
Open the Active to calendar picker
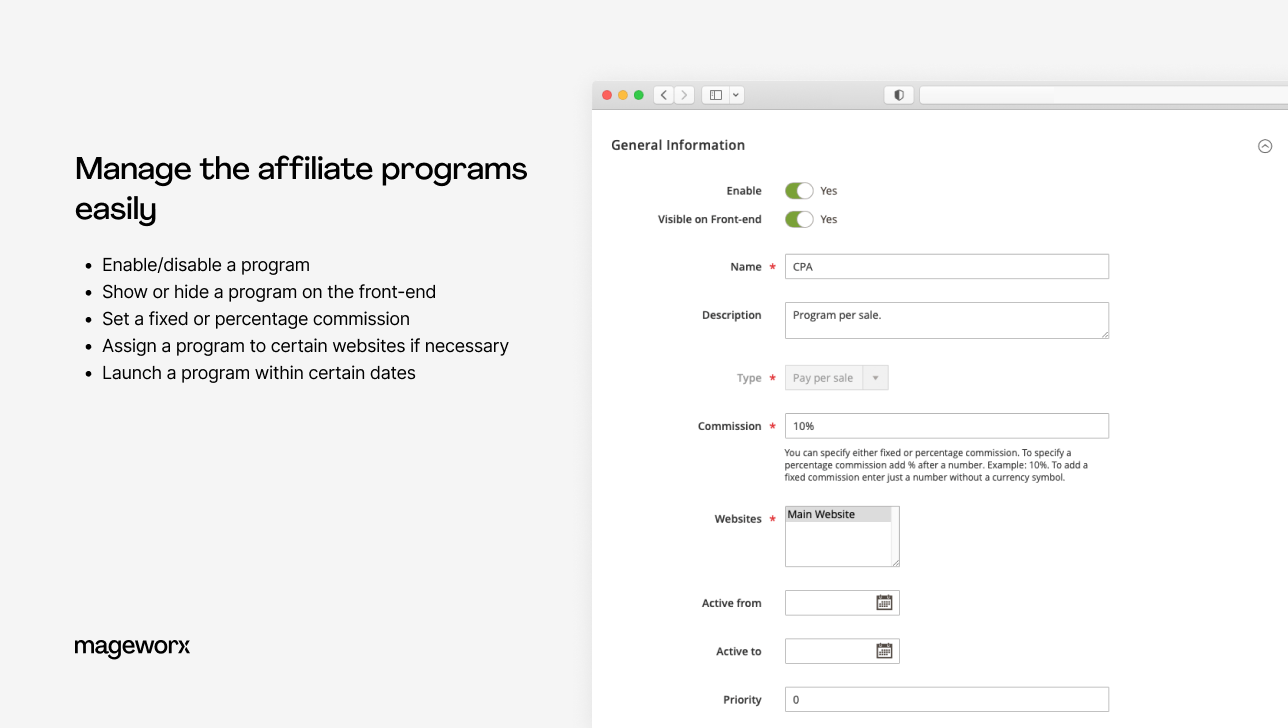point(884,651)
